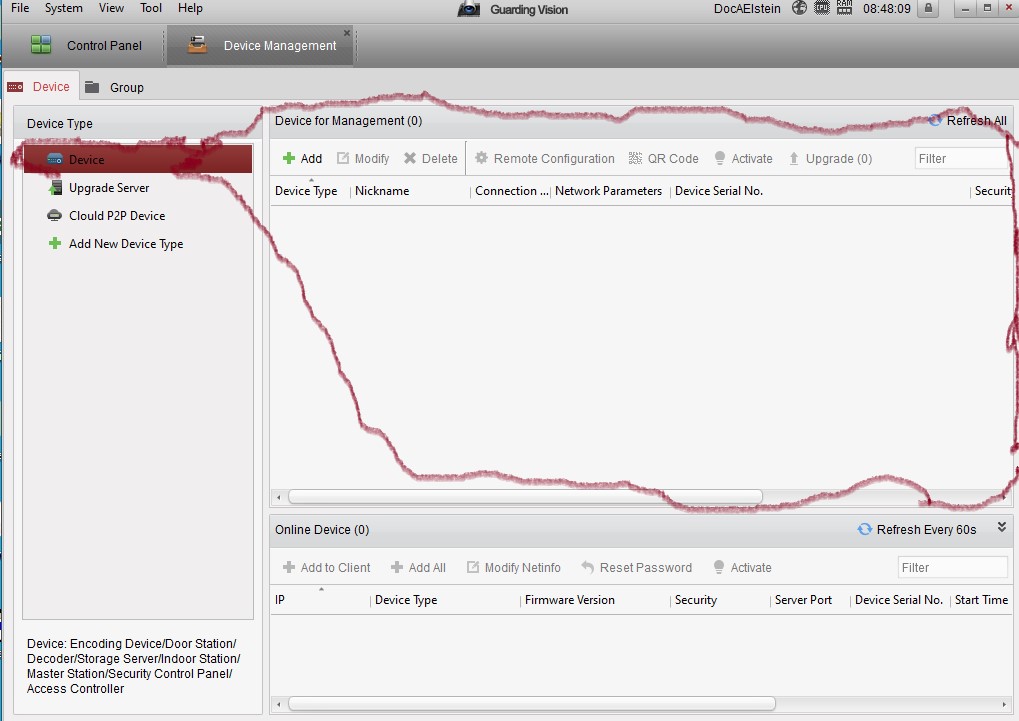
Task: Click the RAM usage icon
Action: (x=844, y=8)
